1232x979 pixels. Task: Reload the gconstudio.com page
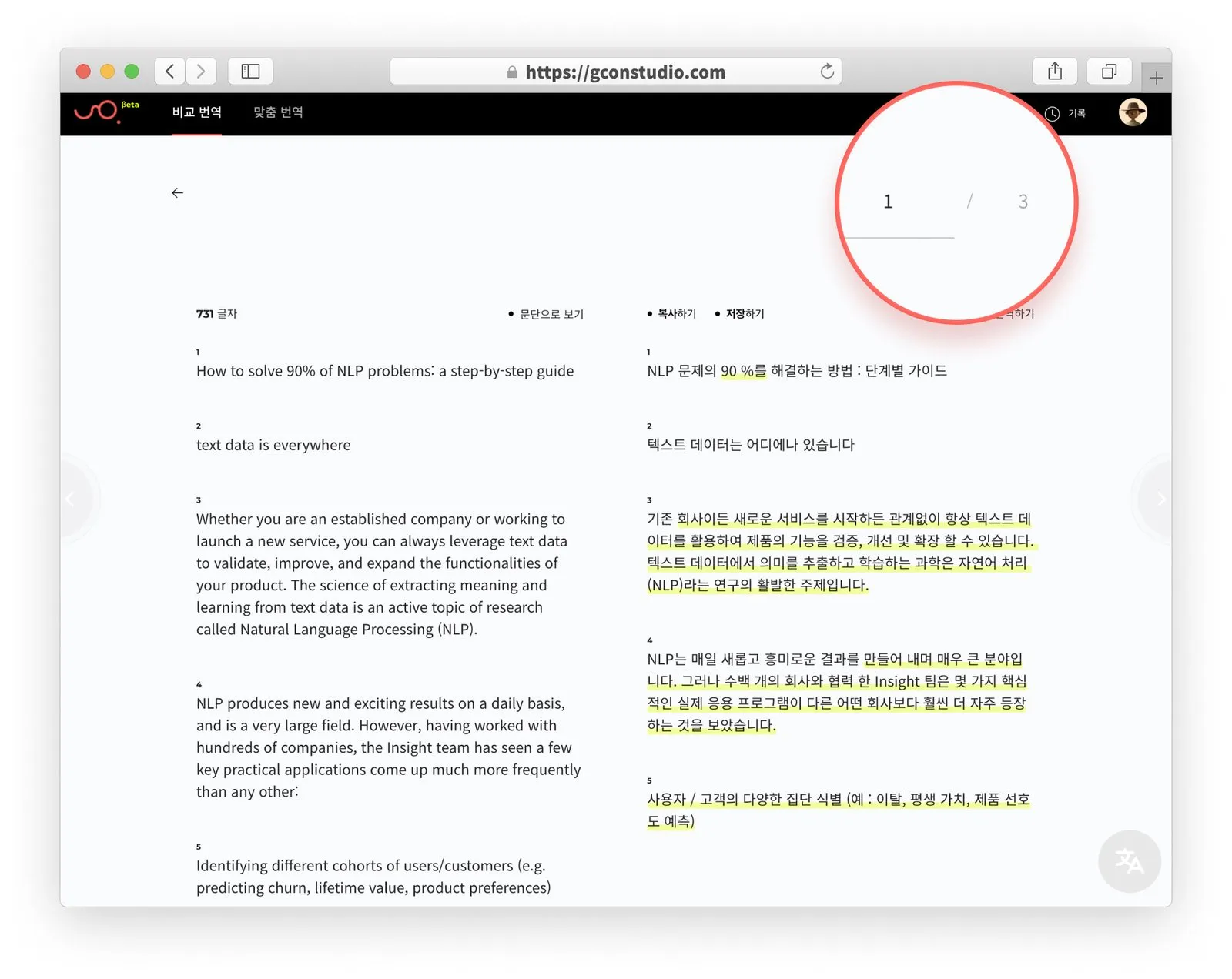827,72
